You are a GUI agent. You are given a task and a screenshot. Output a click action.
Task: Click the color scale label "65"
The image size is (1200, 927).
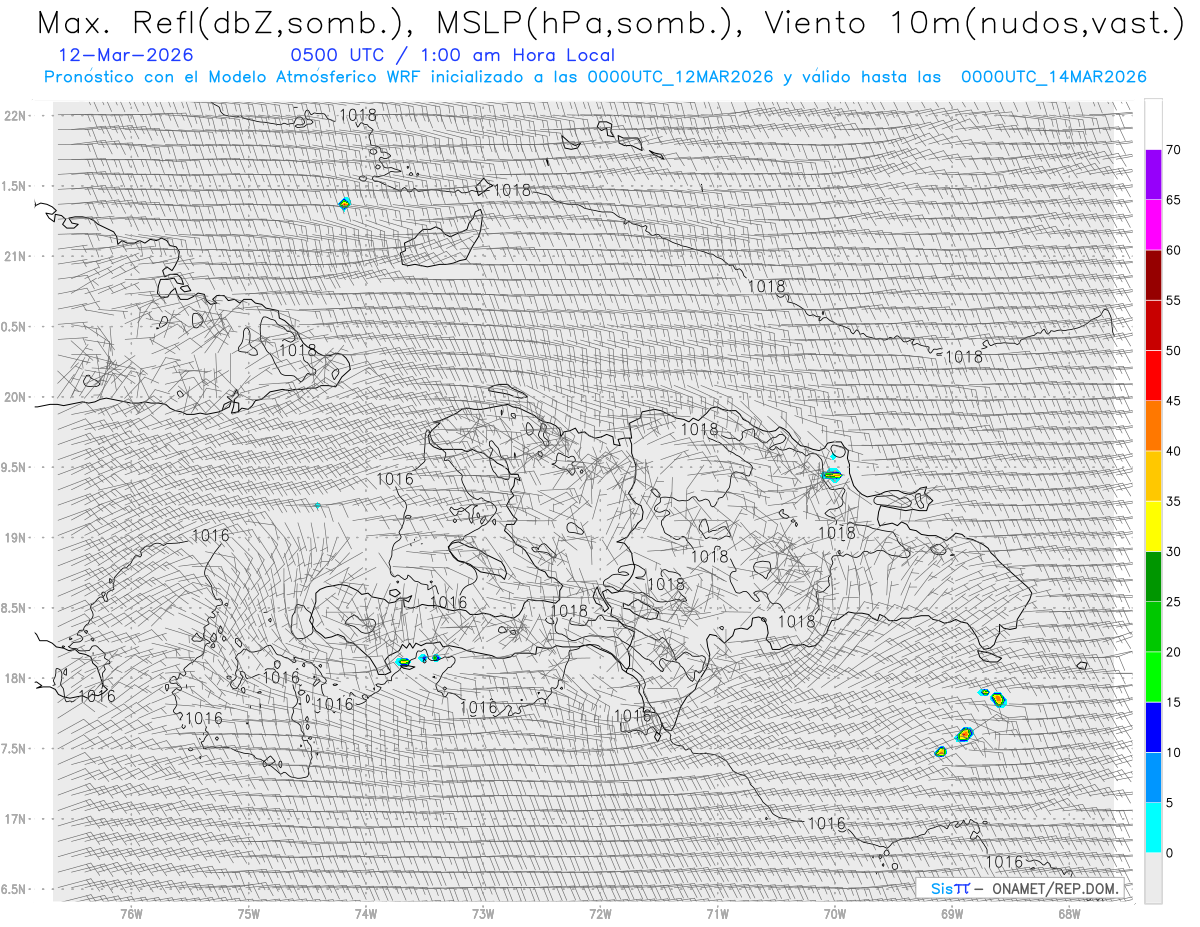1173,200
